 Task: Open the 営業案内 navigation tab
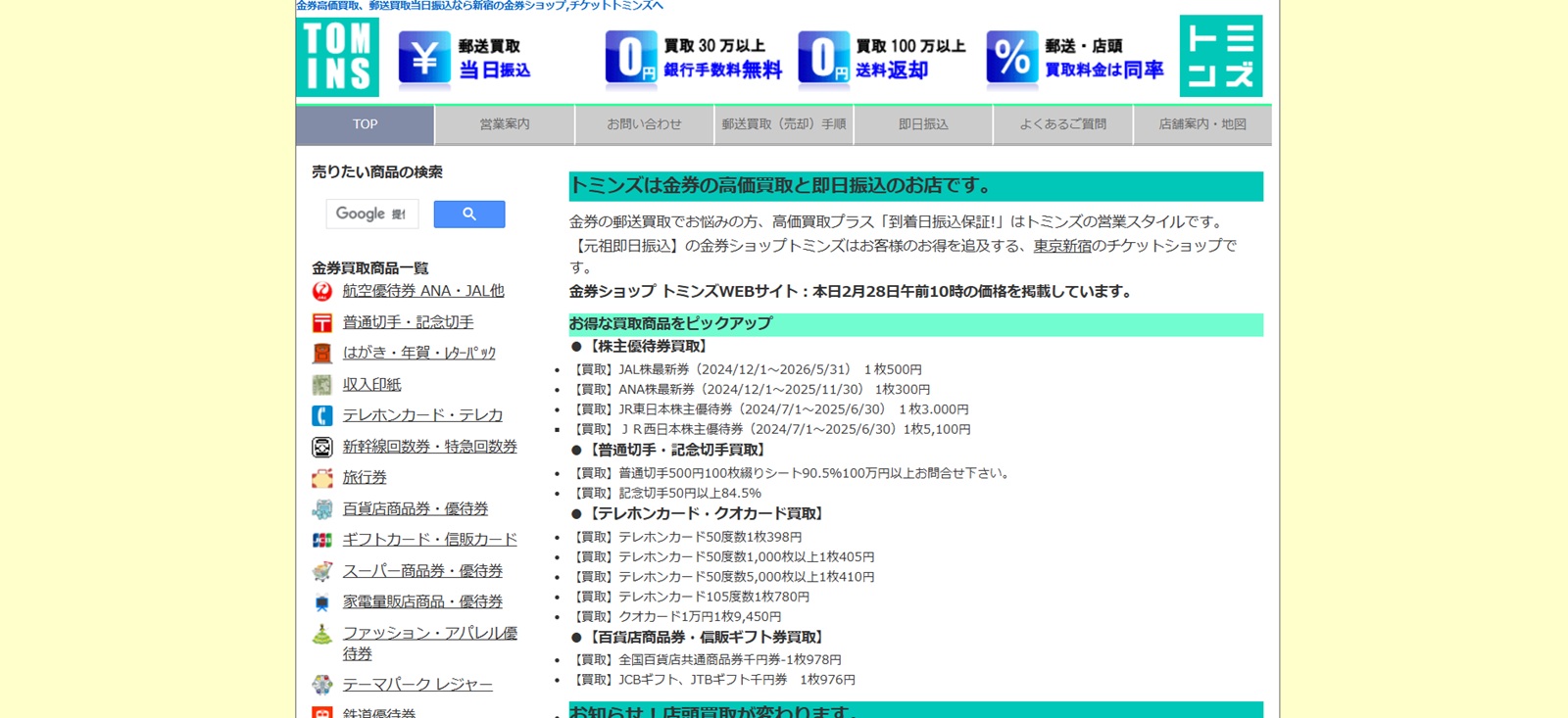point(505,124)
